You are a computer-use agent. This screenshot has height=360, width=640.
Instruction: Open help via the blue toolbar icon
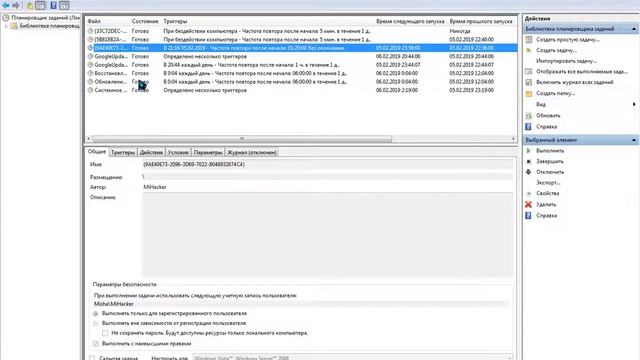[x=53, y=5]
